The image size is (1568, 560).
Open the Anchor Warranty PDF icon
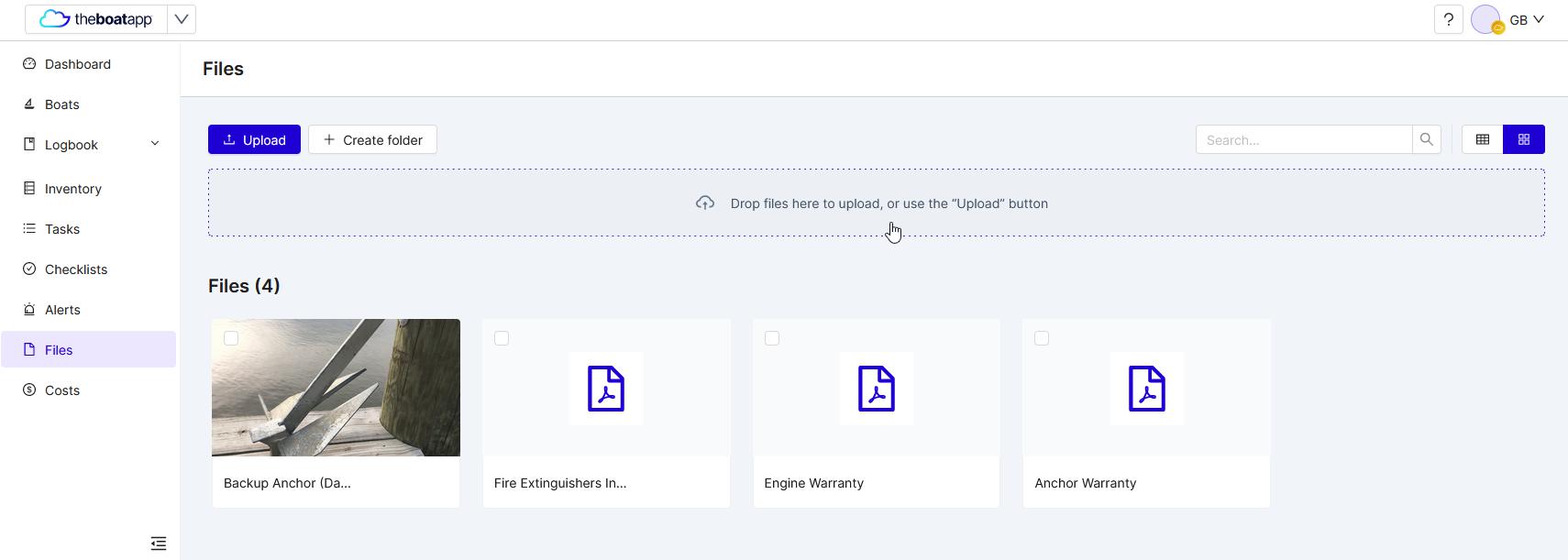[x=1146, y=389]
